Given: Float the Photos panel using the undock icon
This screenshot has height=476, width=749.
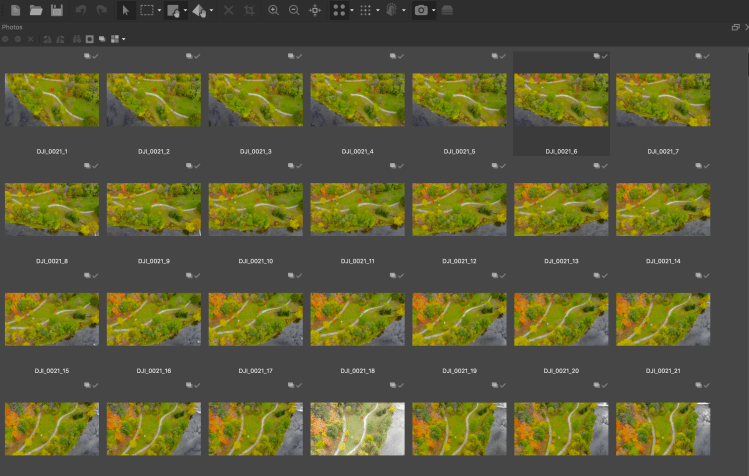Looking at the screenshot, I should pos(735,27).
